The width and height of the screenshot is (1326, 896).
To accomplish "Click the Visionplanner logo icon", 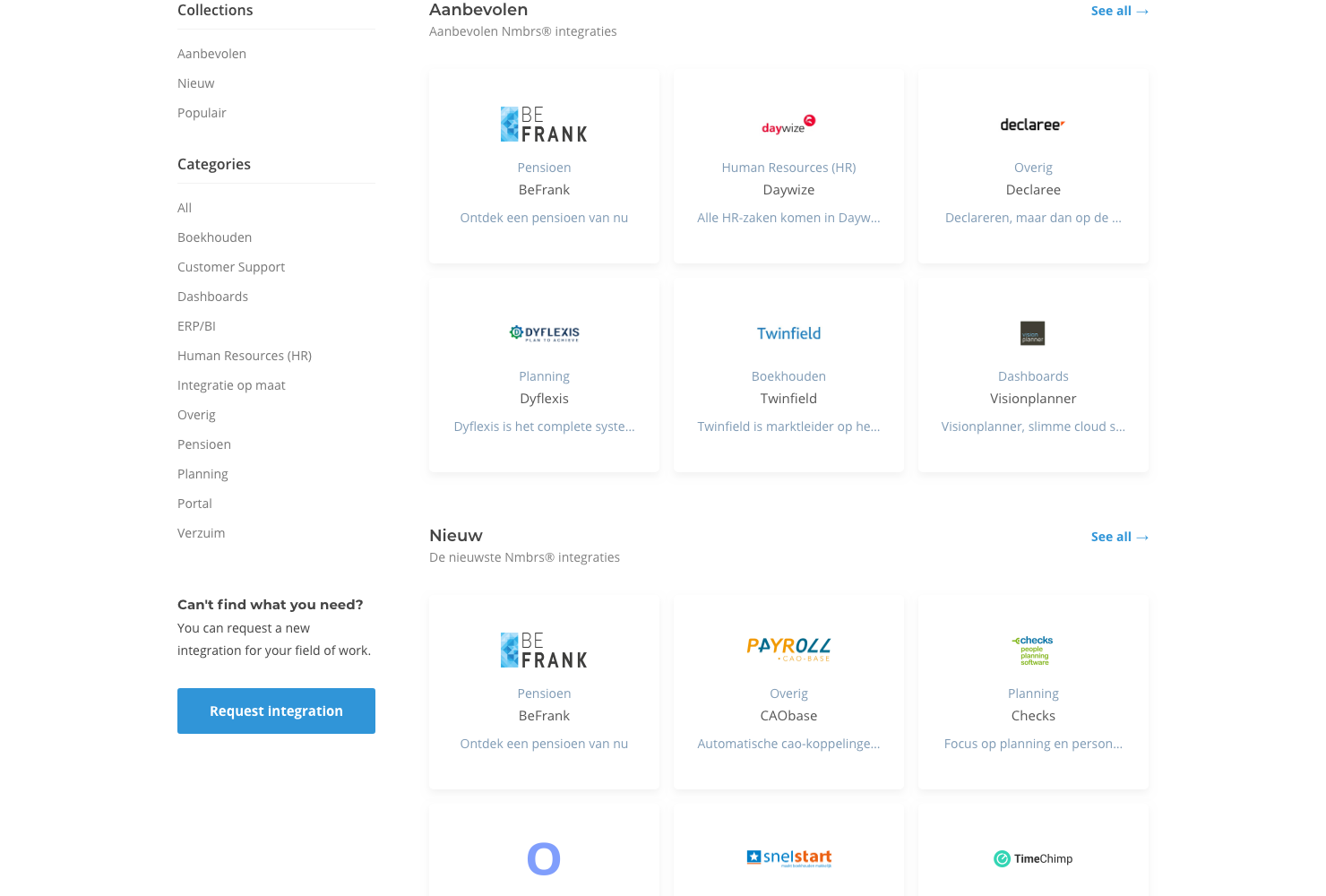I will coord(1033,333).
